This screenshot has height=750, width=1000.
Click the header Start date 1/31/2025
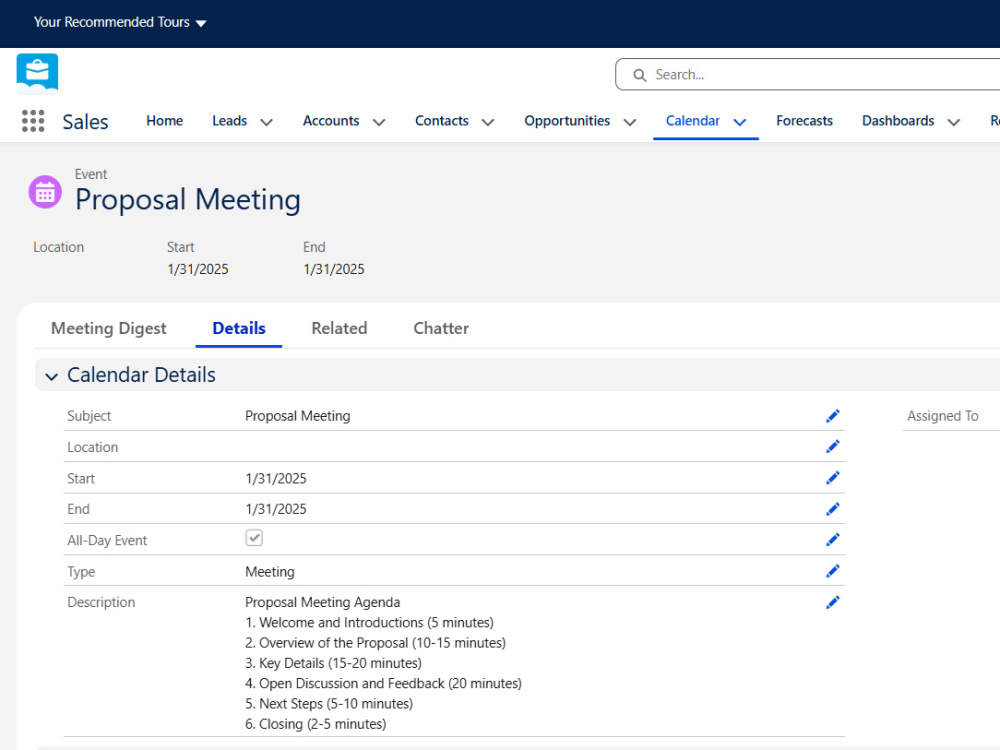pos(198,269)
